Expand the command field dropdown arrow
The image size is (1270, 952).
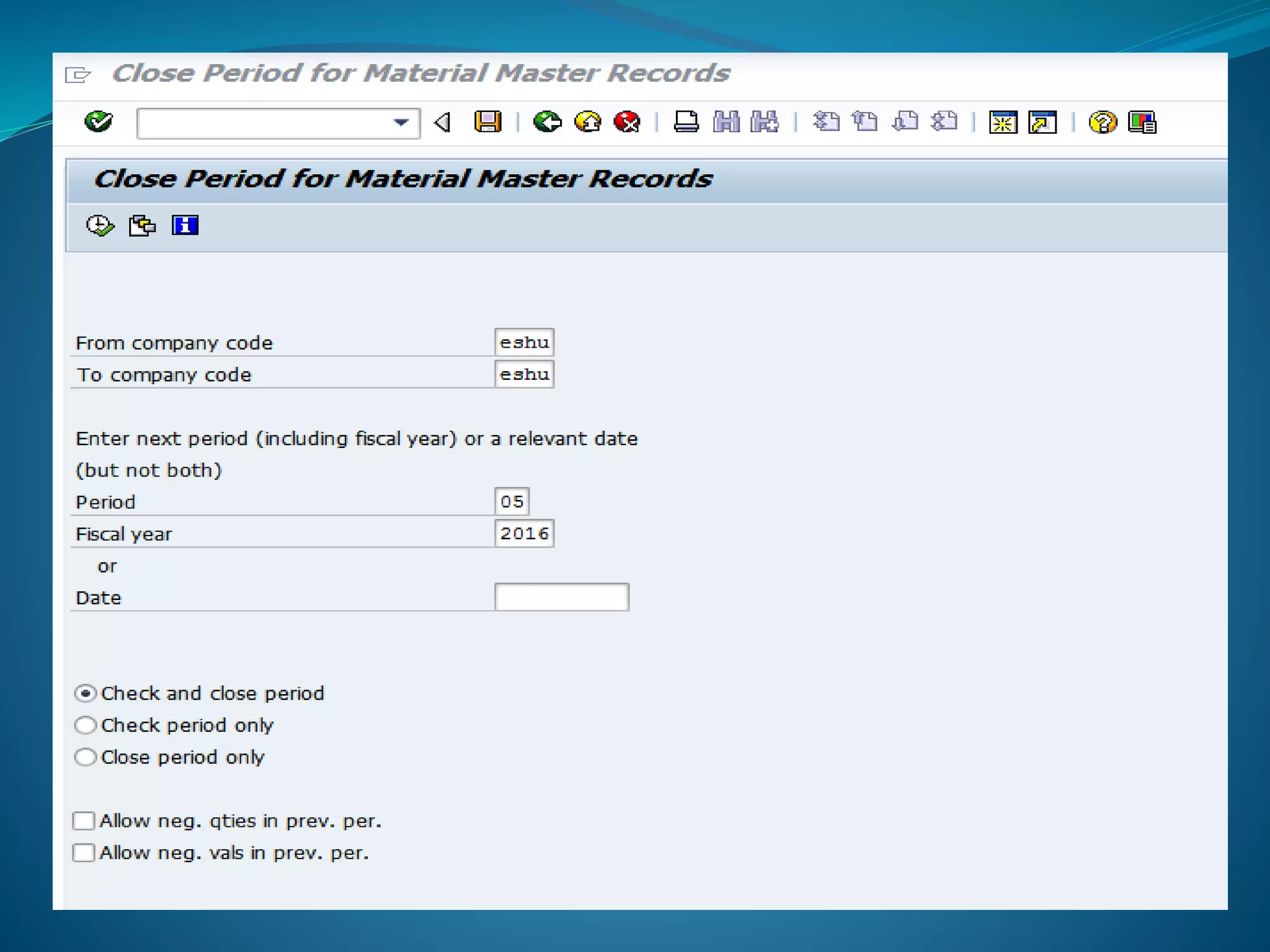click(401, 122)
